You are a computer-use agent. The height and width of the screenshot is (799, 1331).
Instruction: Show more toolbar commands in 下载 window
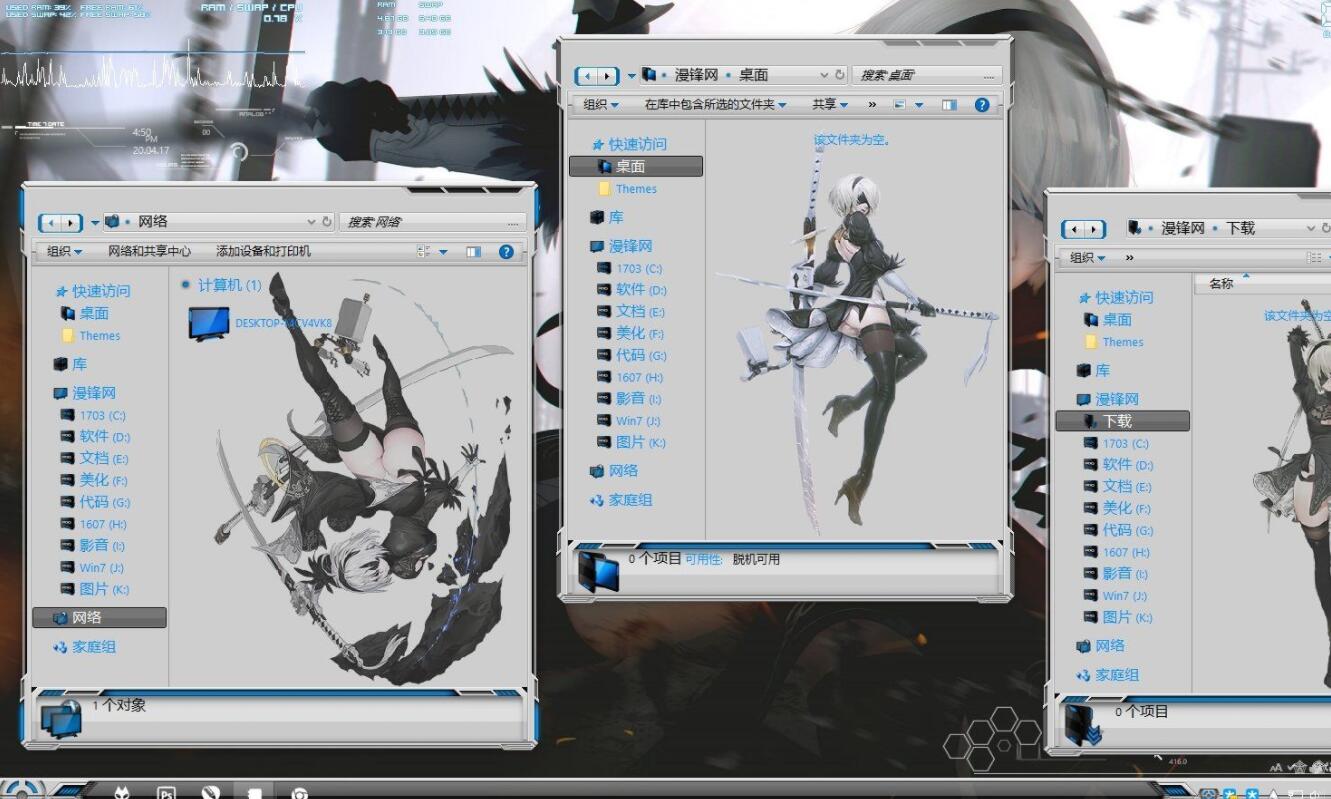tap(1130, 258)
